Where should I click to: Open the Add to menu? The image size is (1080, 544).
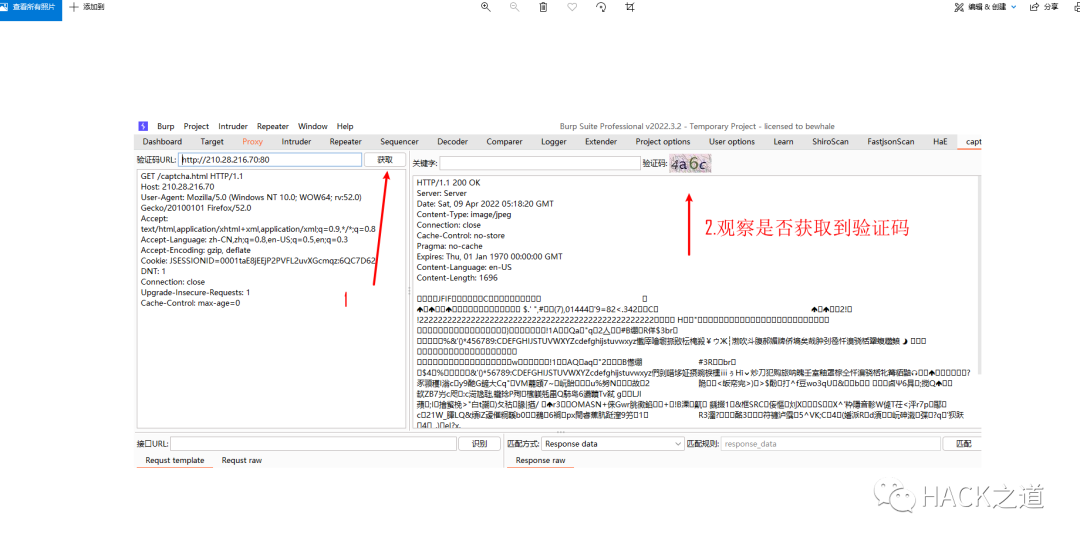click(x=87, y=7)
